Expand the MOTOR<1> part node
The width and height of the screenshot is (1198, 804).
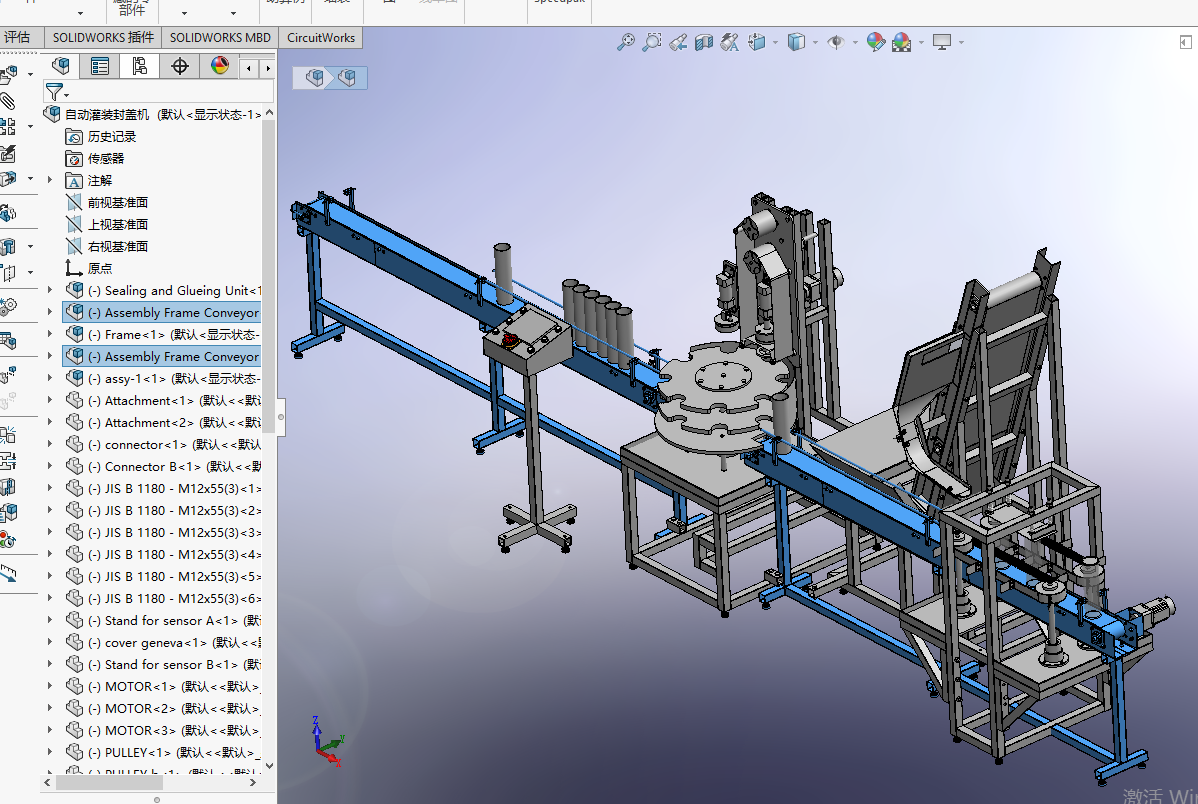tap(50, 686)
